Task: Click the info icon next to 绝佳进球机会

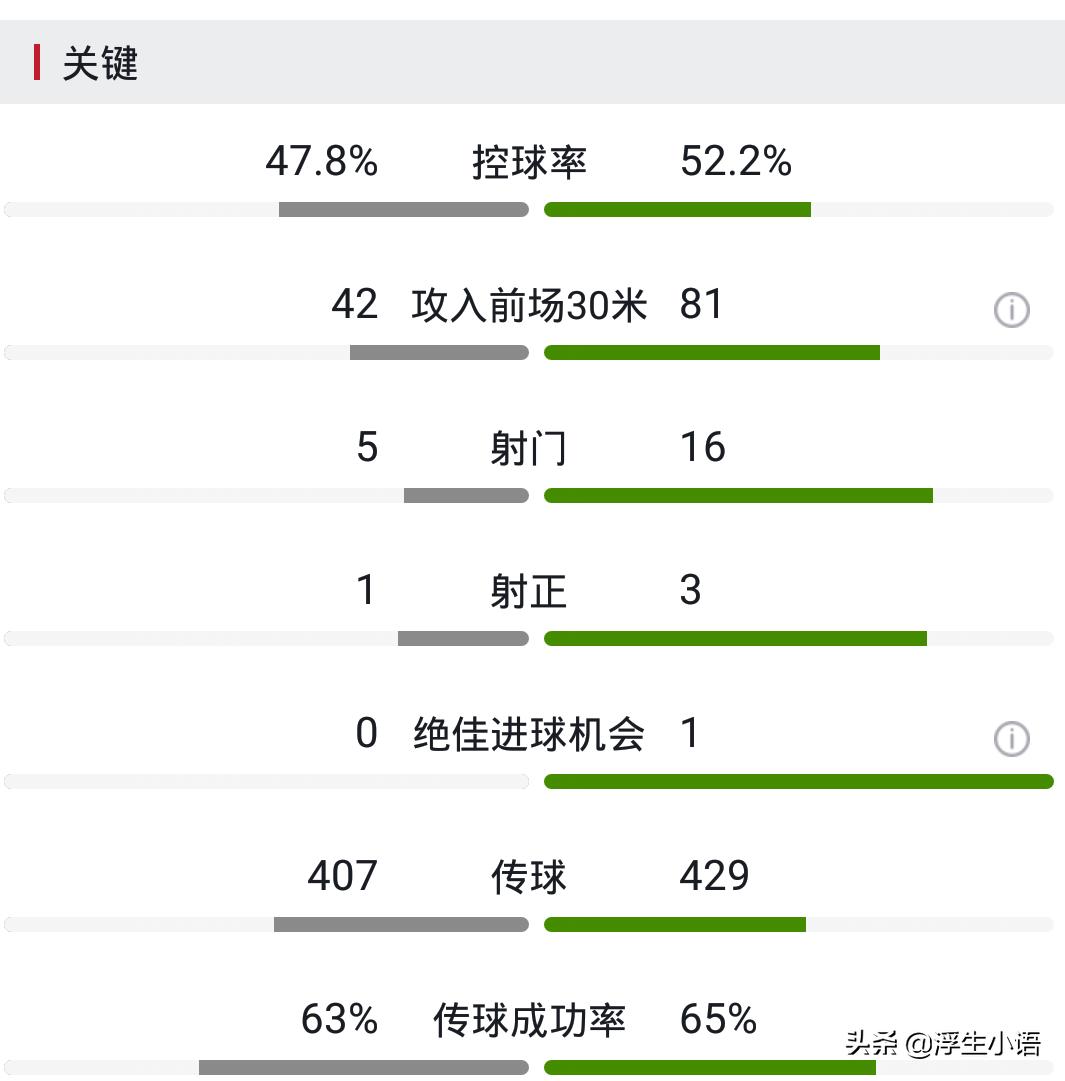Action: click(x=1011, y=740)
